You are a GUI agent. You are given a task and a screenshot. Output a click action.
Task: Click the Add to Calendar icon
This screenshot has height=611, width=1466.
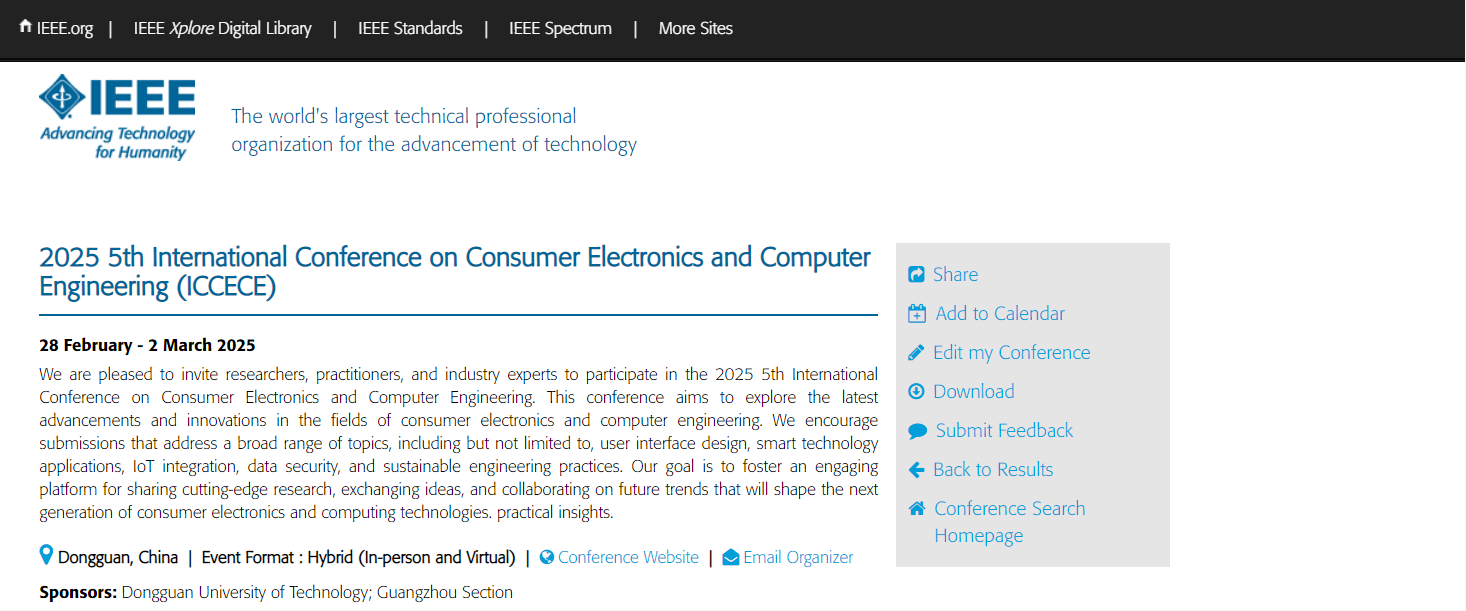click(x=917, y=313)
